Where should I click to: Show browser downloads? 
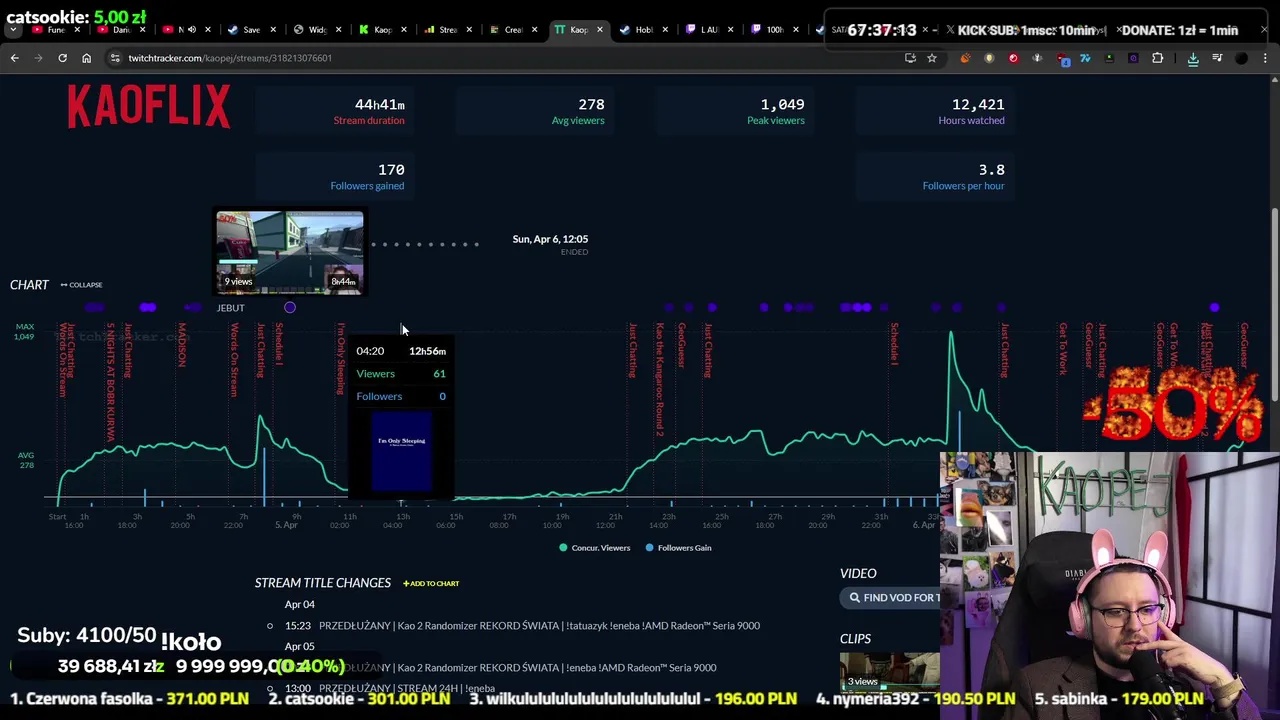coord(1193,58)
